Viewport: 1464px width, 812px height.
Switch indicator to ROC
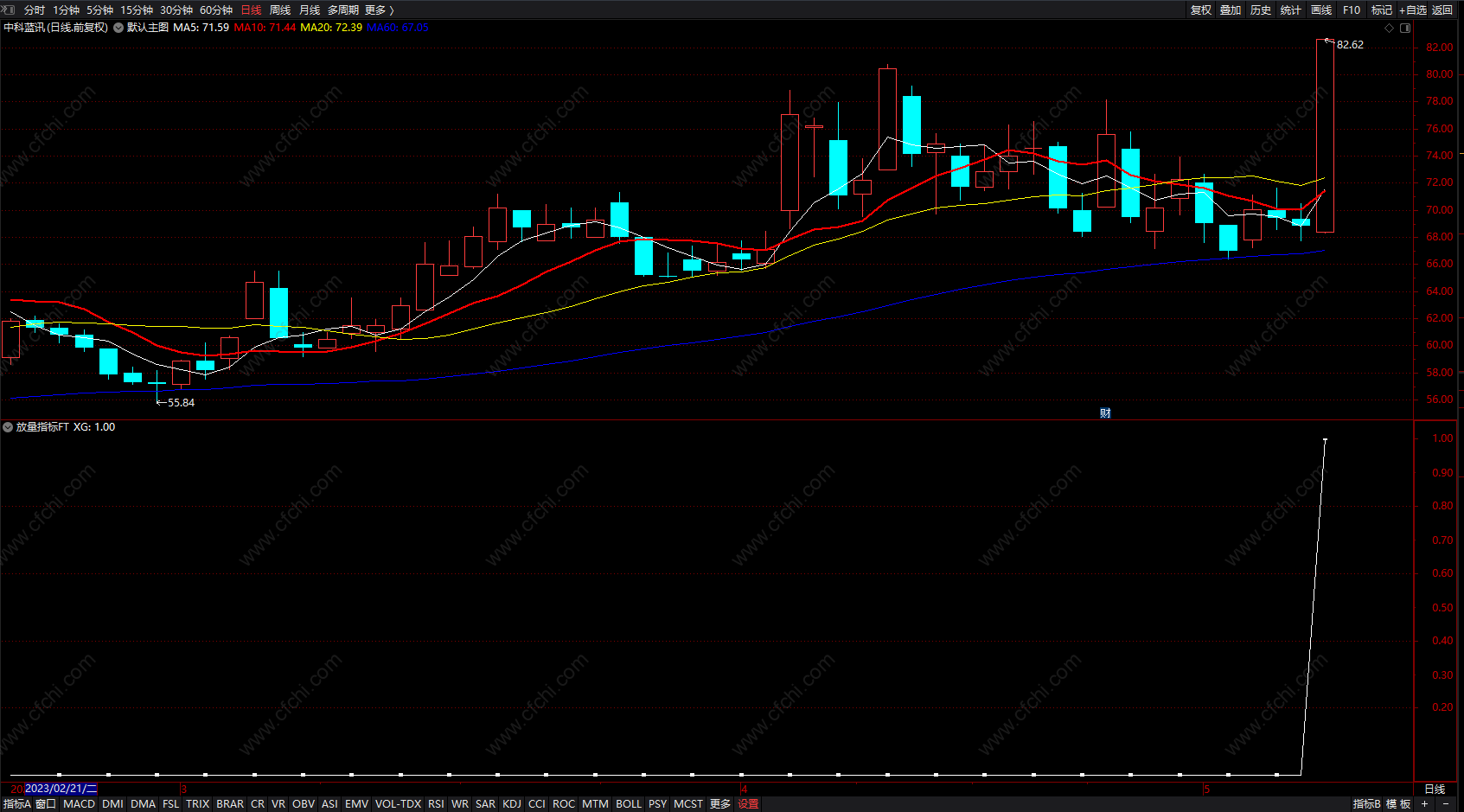564,804
